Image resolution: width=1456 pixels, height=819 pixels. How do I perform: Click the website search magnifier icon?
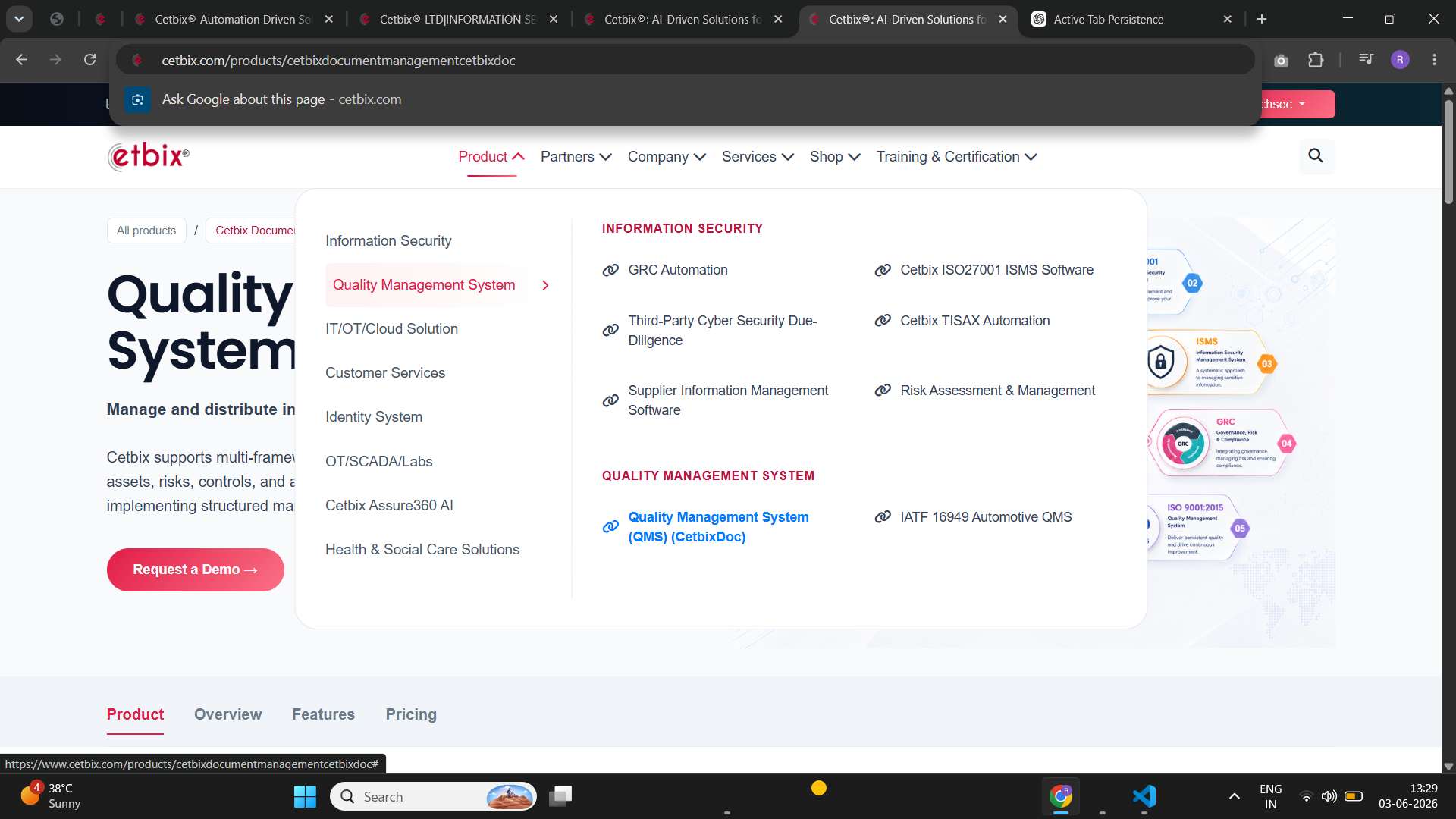coord(1316,156)
